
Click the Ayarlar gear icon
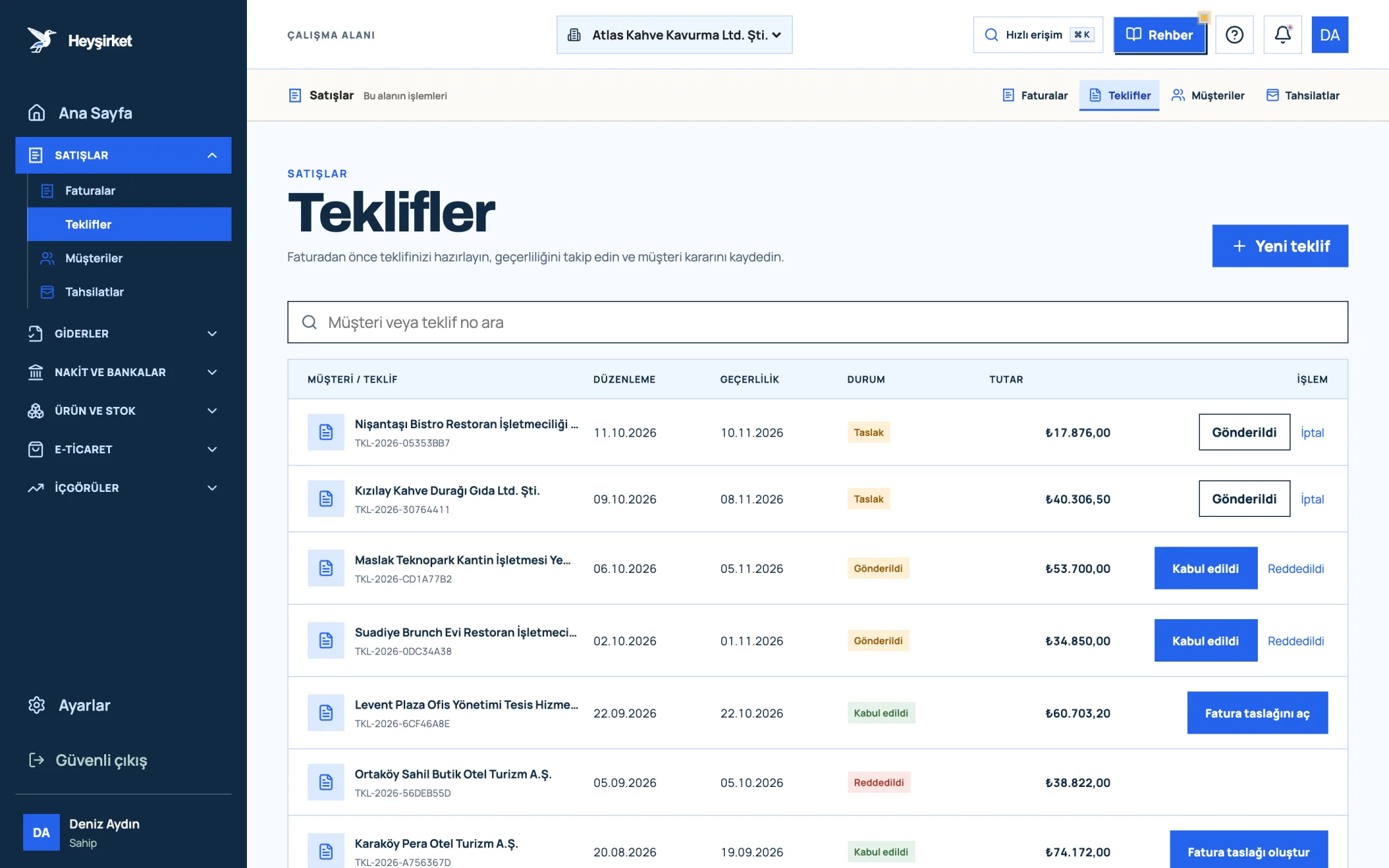(37, 705)
